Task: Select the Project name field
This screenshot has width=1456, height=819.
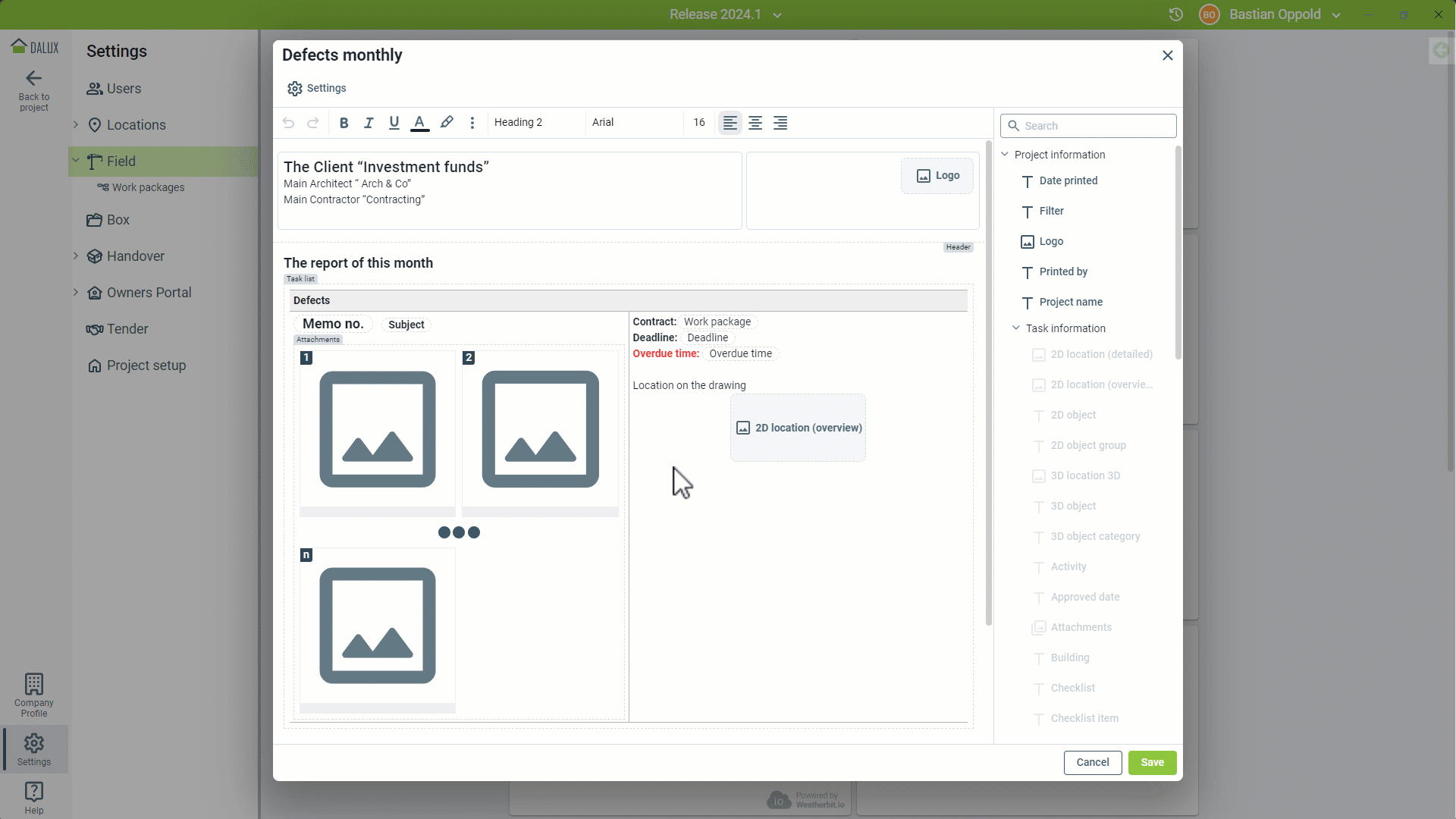Action: tap(1070, 303)
